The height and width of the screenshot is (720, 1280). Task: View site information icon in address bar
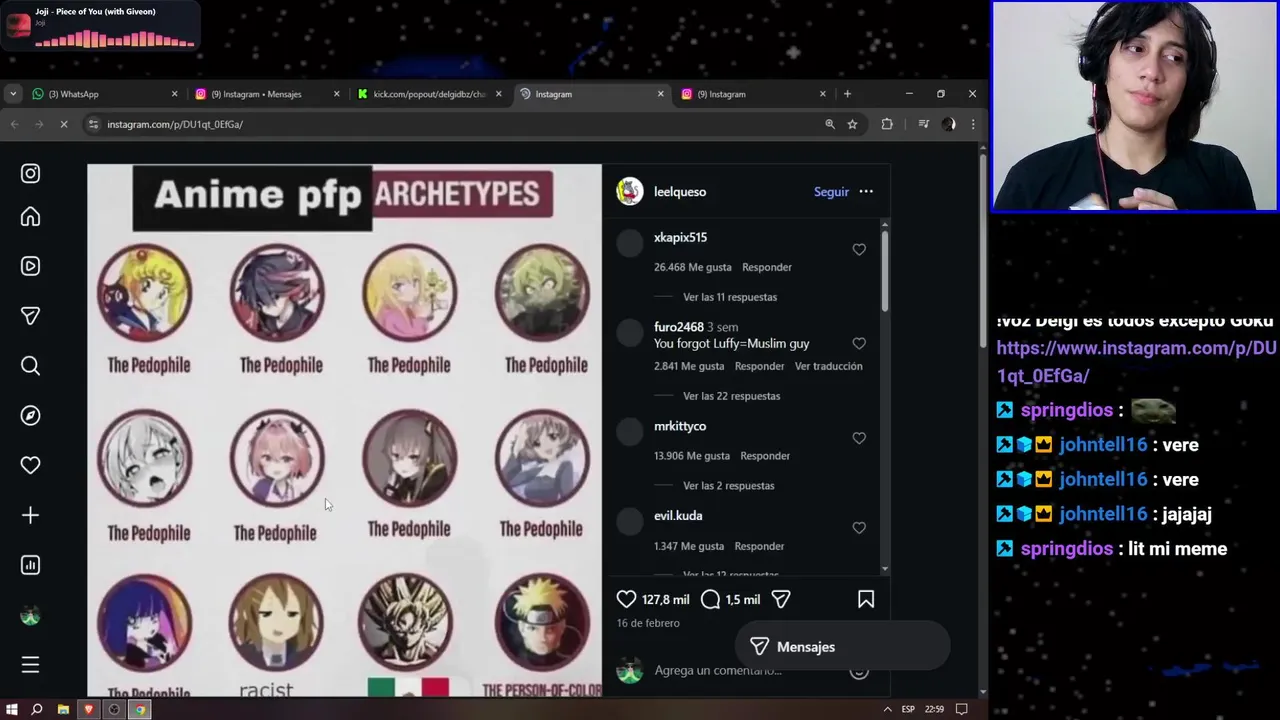click(x=93, y=124)
